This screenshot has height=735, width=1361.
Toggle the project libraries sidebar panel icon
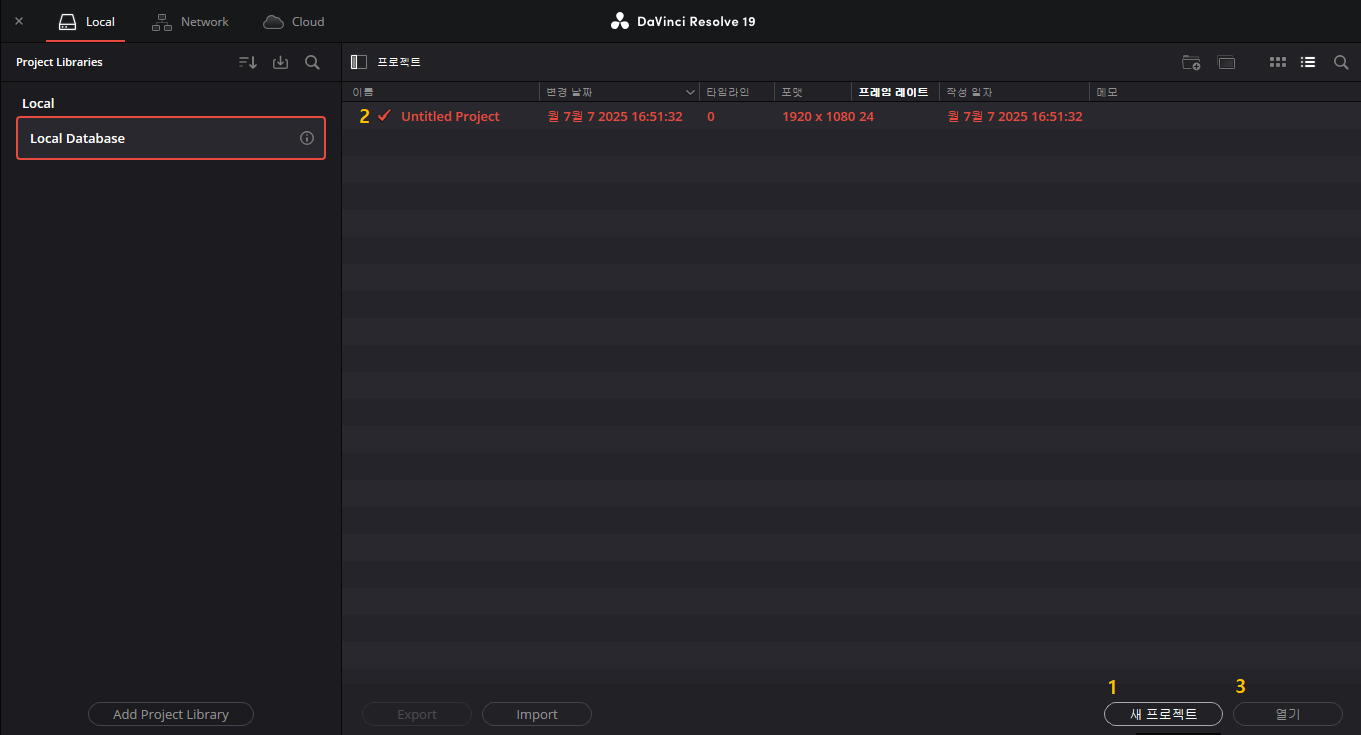pos(359,62)
